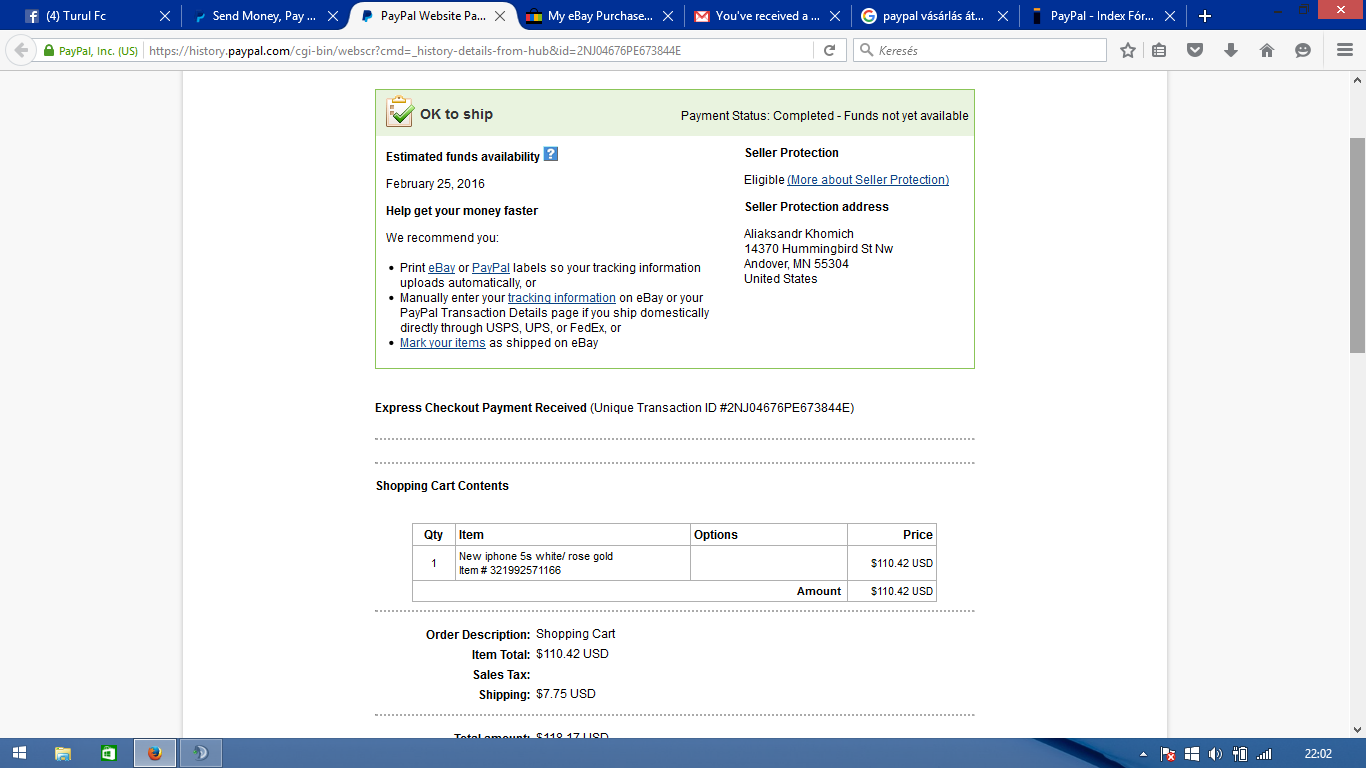Save page to Pocket icon

point(1195,50)
